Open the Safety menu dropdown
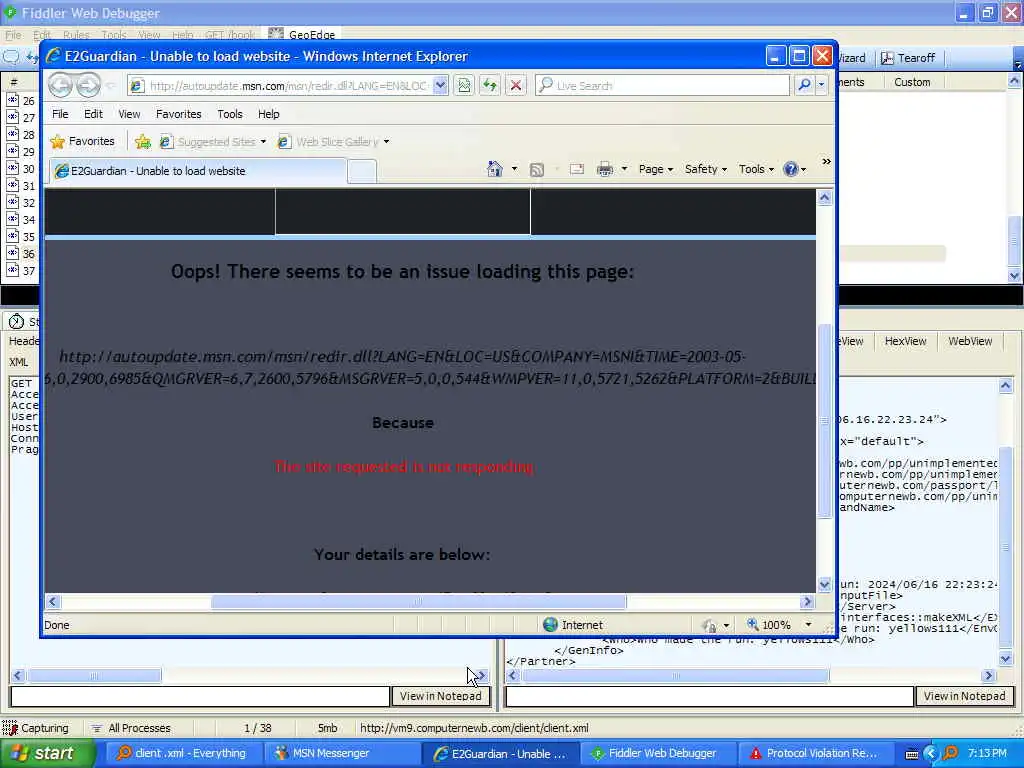The image size is (1024, 768). (x=705, y=169)
